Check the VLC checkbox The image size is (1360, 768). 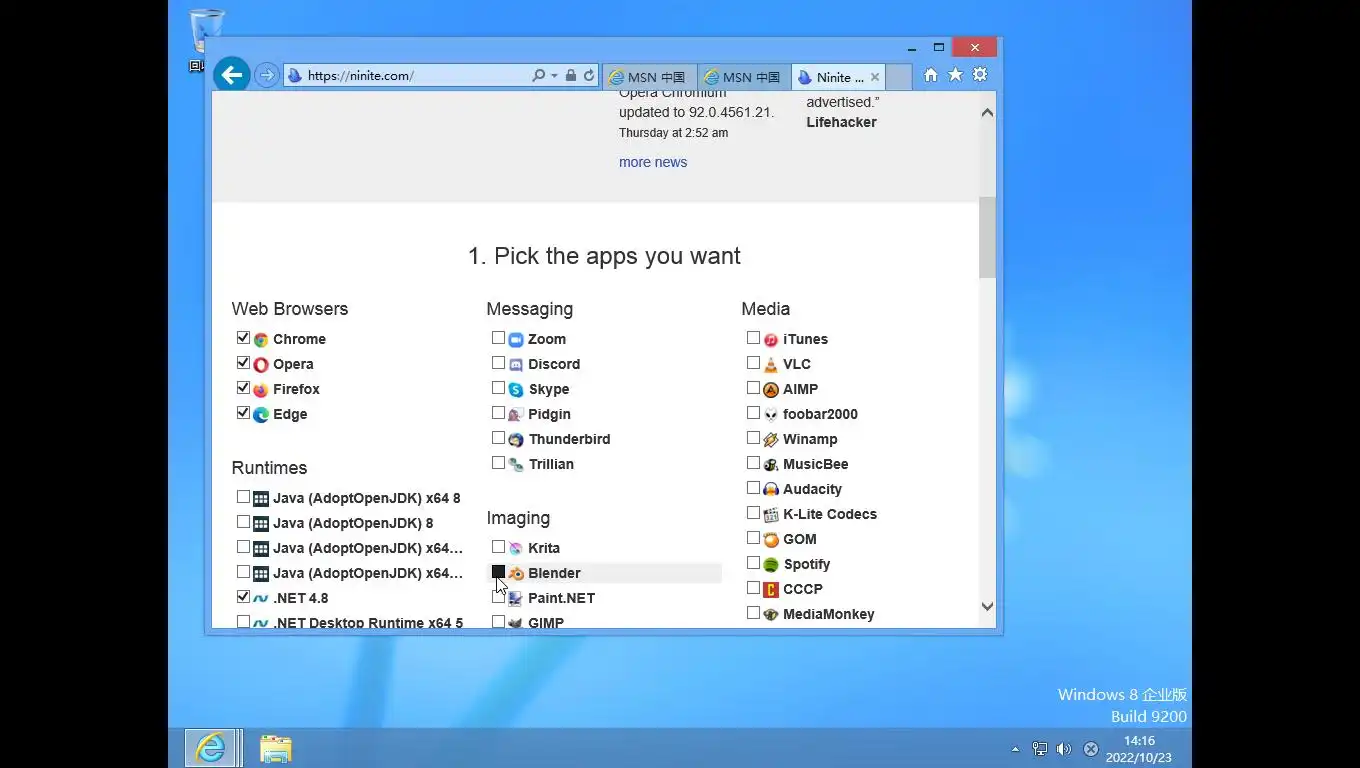pyautogui.click(x=753, y=363)
